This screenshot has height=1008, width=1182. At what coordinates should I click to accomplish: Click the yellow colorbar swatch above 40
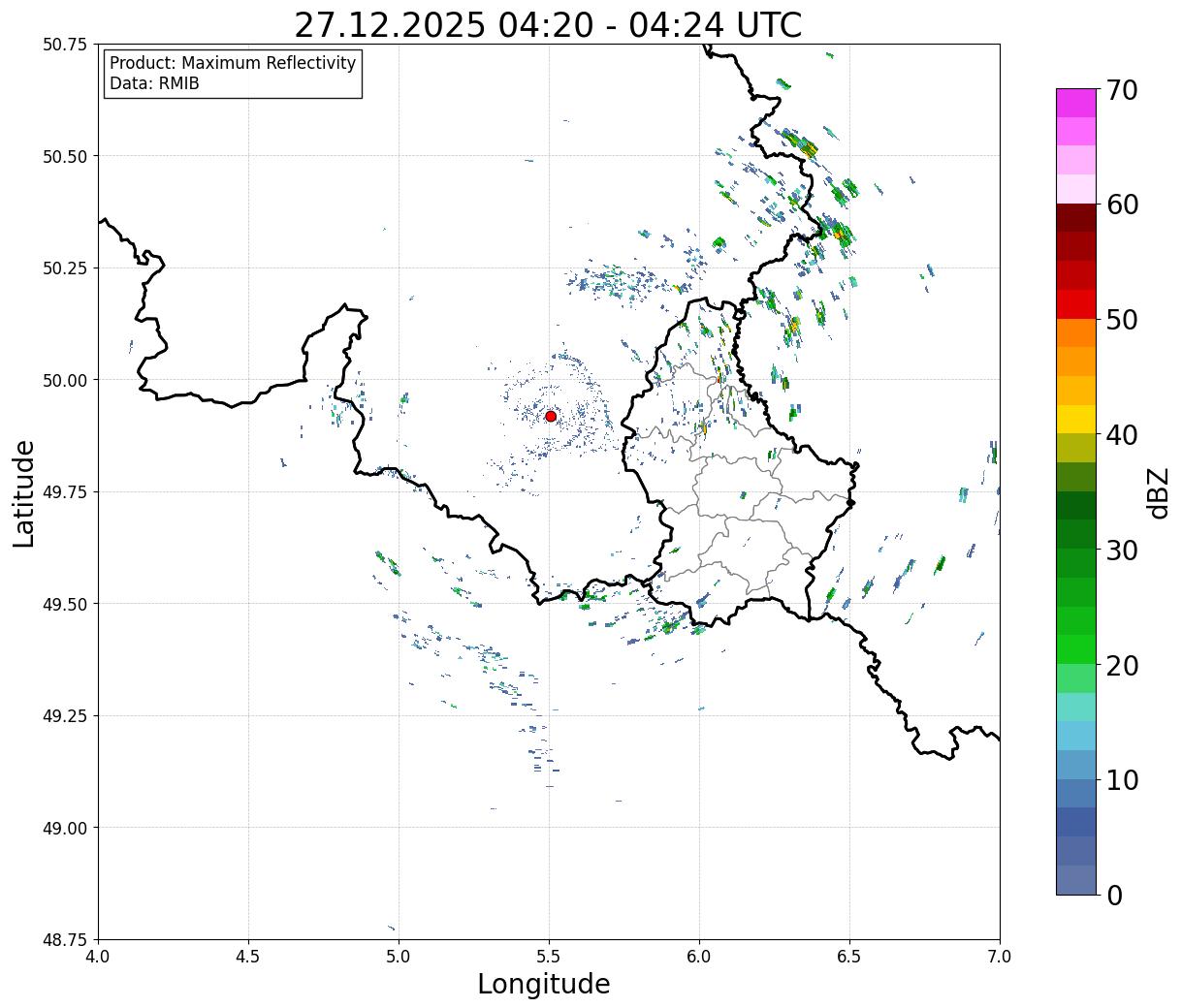[1076, 420]
